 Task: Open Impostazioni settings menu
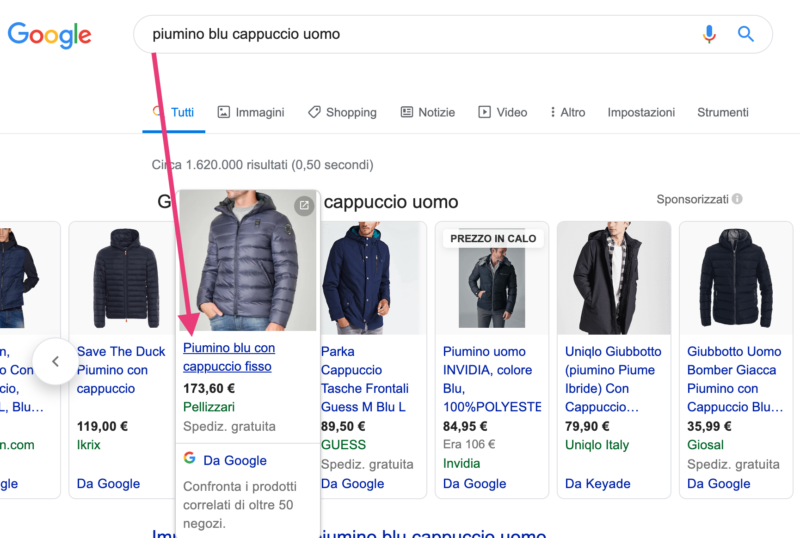pyautogui.click(x=641, y=113)
